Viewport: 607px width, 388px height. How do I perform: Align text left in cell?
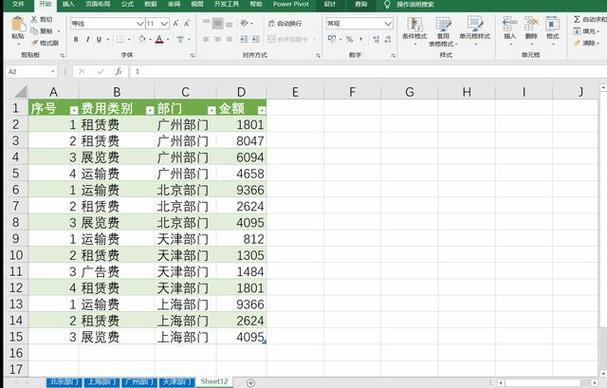(x=206, y=39)
